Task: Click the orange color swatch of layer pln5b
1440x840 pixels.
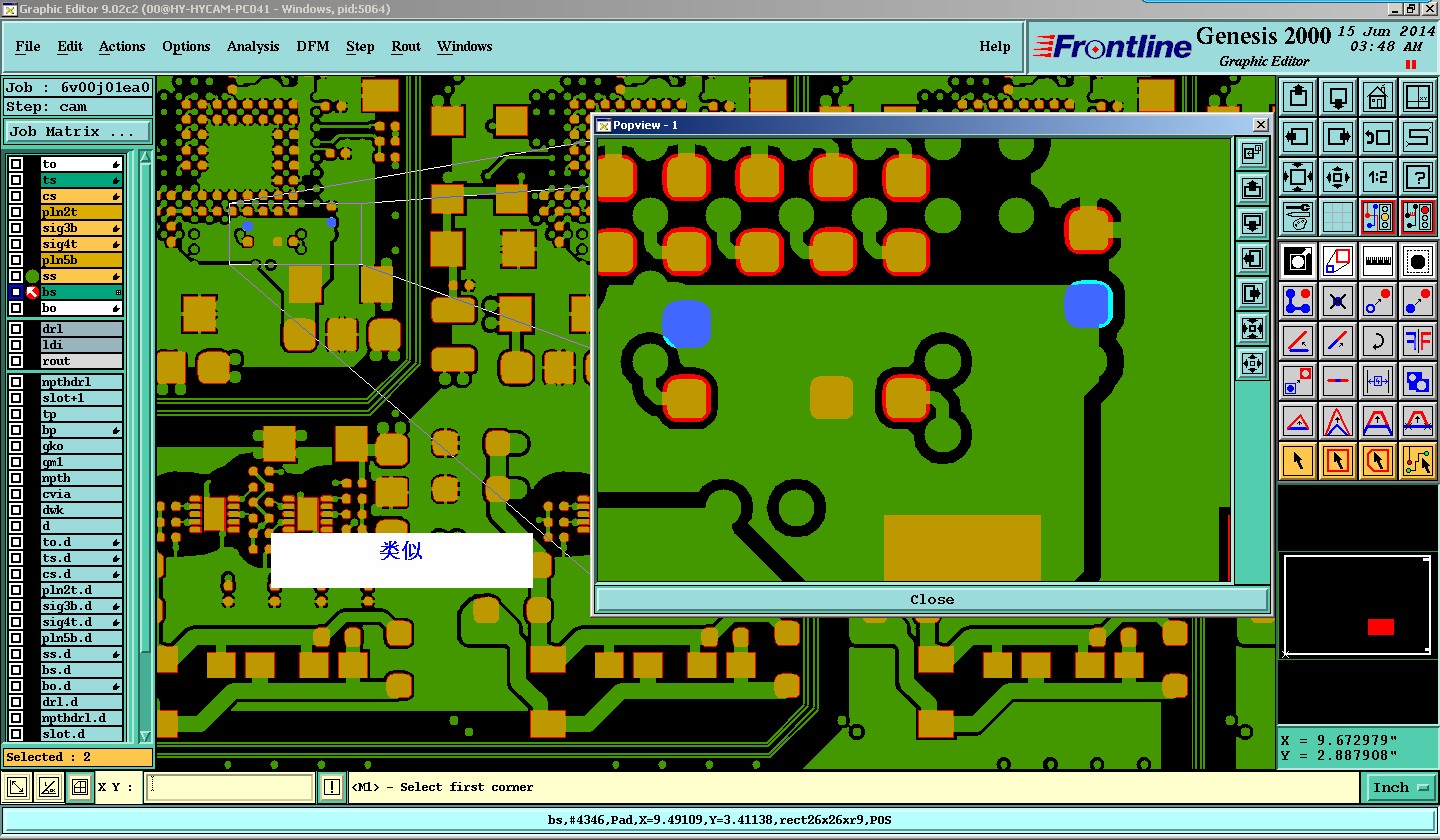Action: (81, 260)
